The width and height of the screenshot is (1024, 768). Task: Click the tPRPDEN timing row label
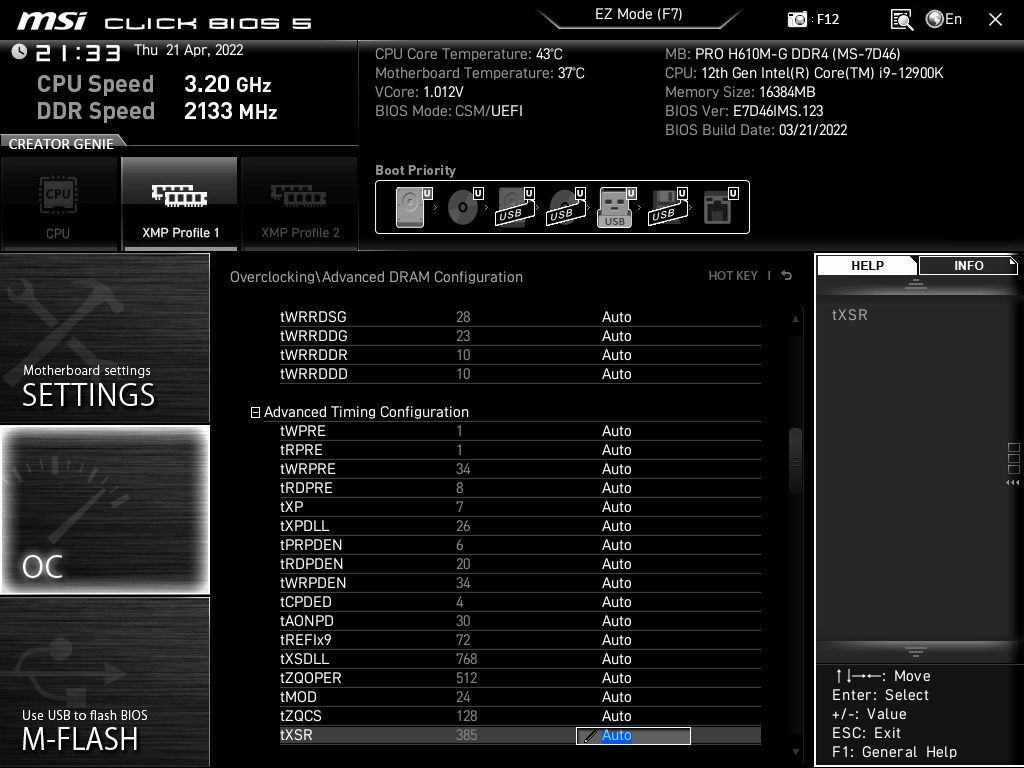tap(311, 545)
